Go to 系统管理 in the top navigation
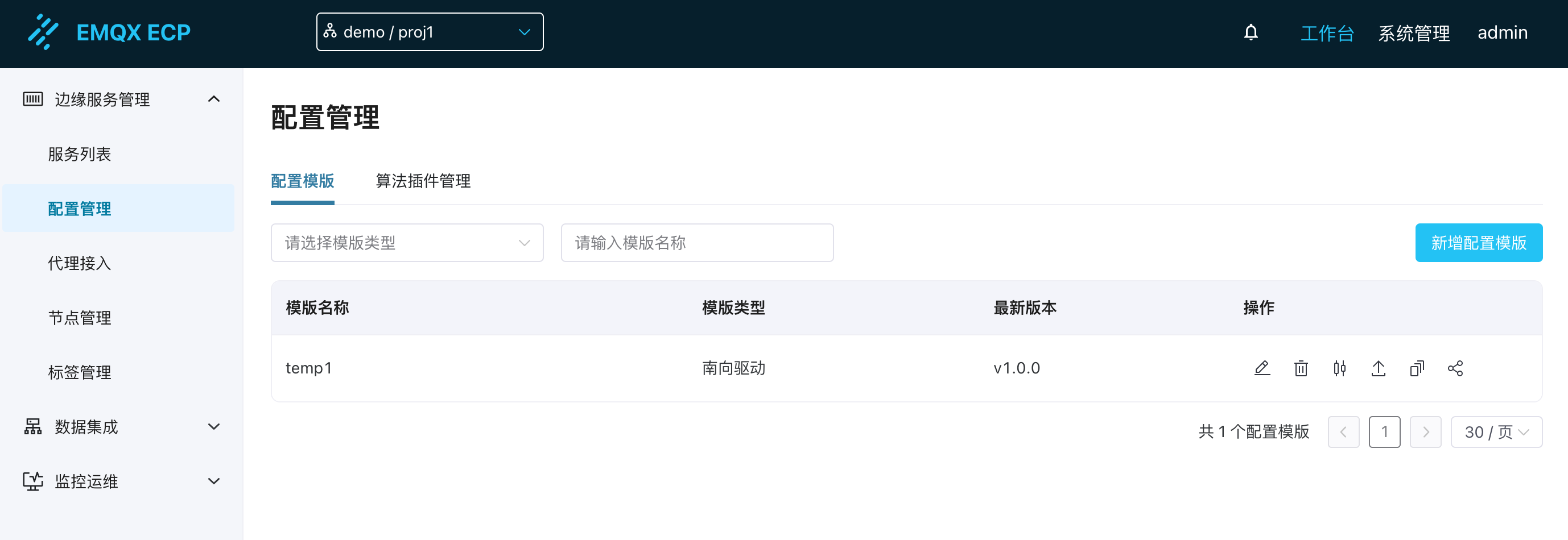The image size is (1568, 540). [x=1414, y=33]
